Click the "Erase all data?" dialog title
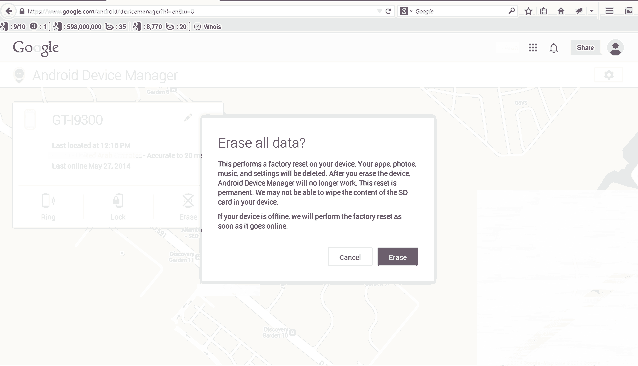 pyautogui.click(x=262, y=143)
